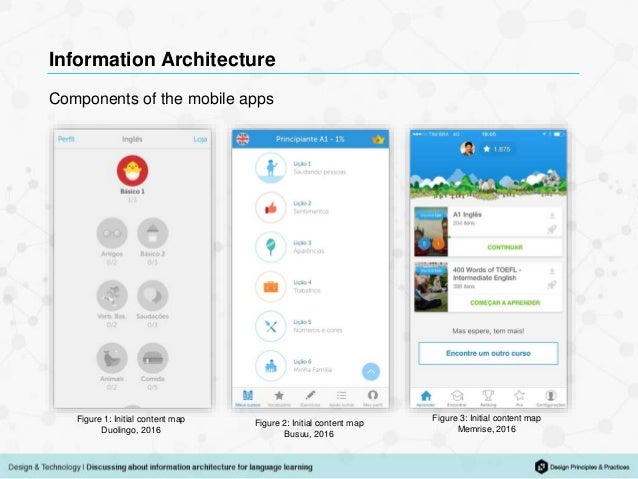638x479 pixels.
Task: Click the A1 Inglês course title
Action: [467, 214]
